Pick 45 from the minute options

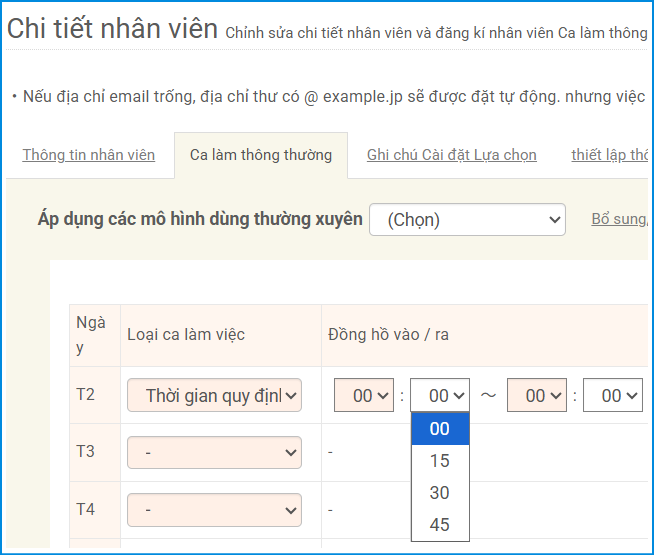[439, 525]
